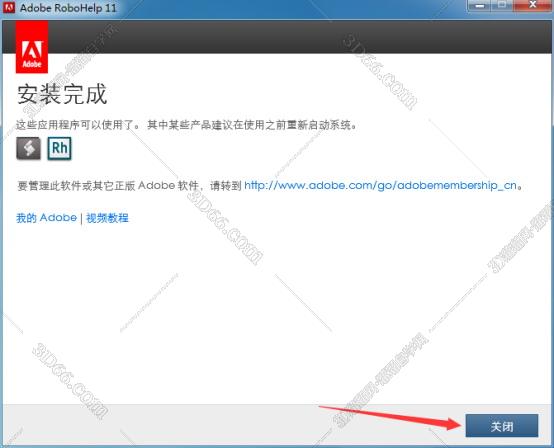Close the installer with the title bar X
The height and width of the screenshot is (448, 554).
tap(533, 6)
